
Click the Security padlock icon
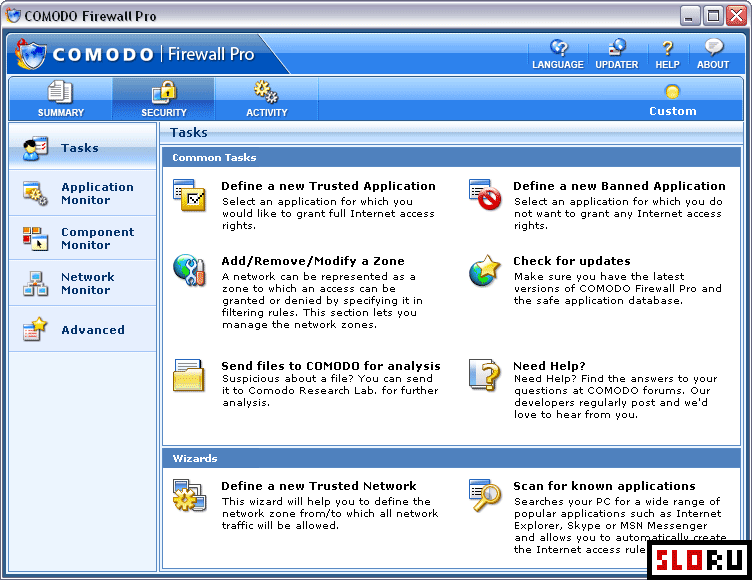coord(164,92)
